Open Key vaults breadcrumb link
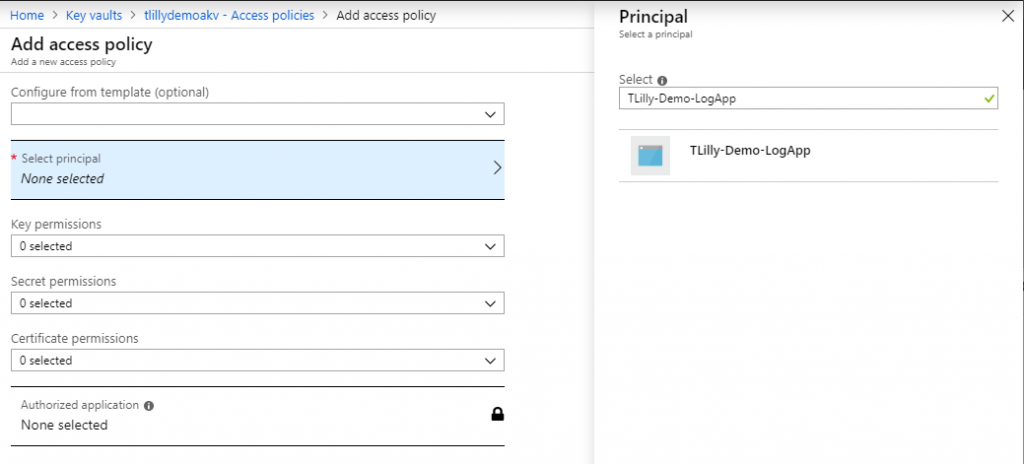The image size is (1024, 464). pyautogui.click(x=94, y=15)
